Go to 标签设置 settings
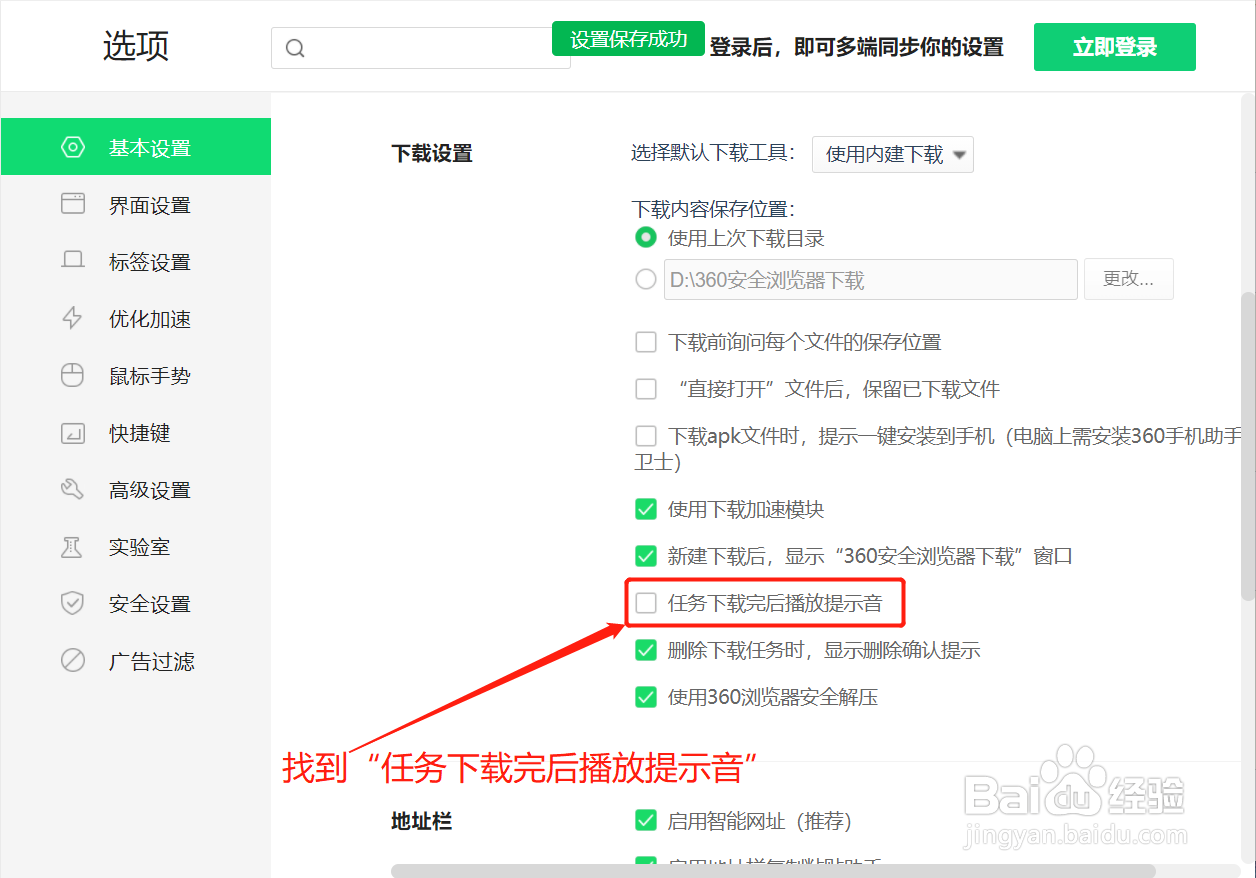Image resolution: width=1256 pixels, height=878 pixels. 136,262
